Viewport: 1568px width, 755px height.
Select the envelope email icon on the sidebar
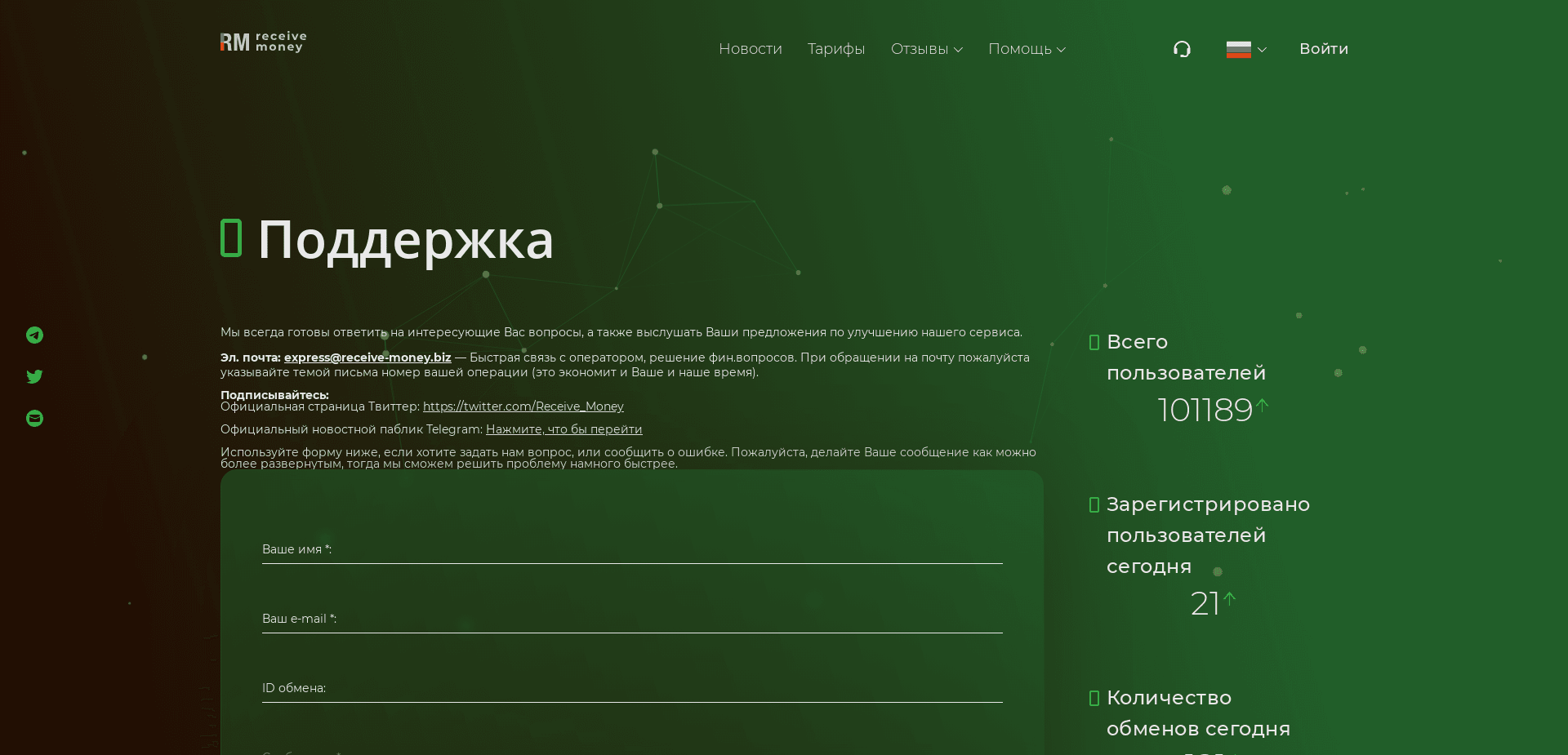34,418
